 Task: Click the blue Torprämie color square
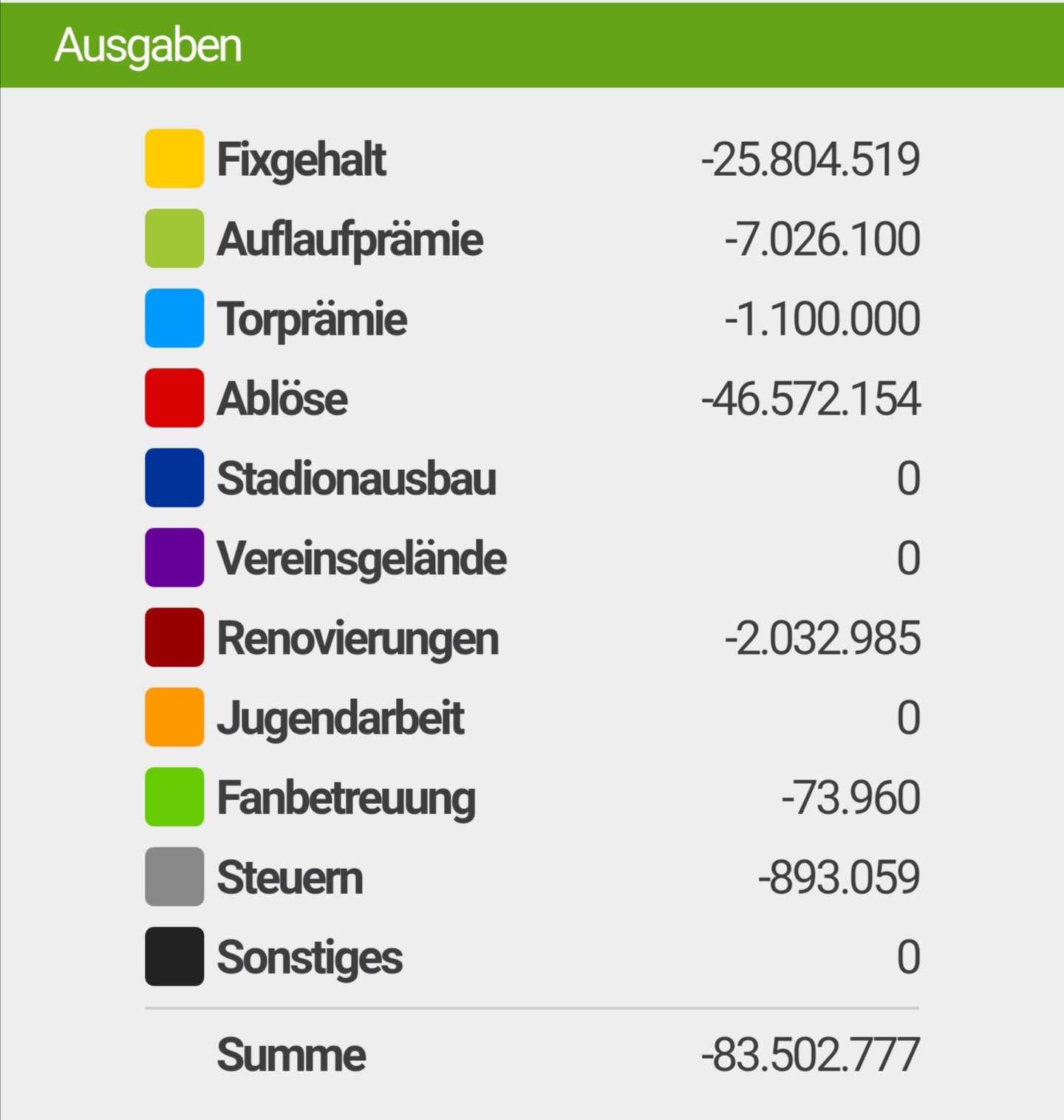(174, 318)
